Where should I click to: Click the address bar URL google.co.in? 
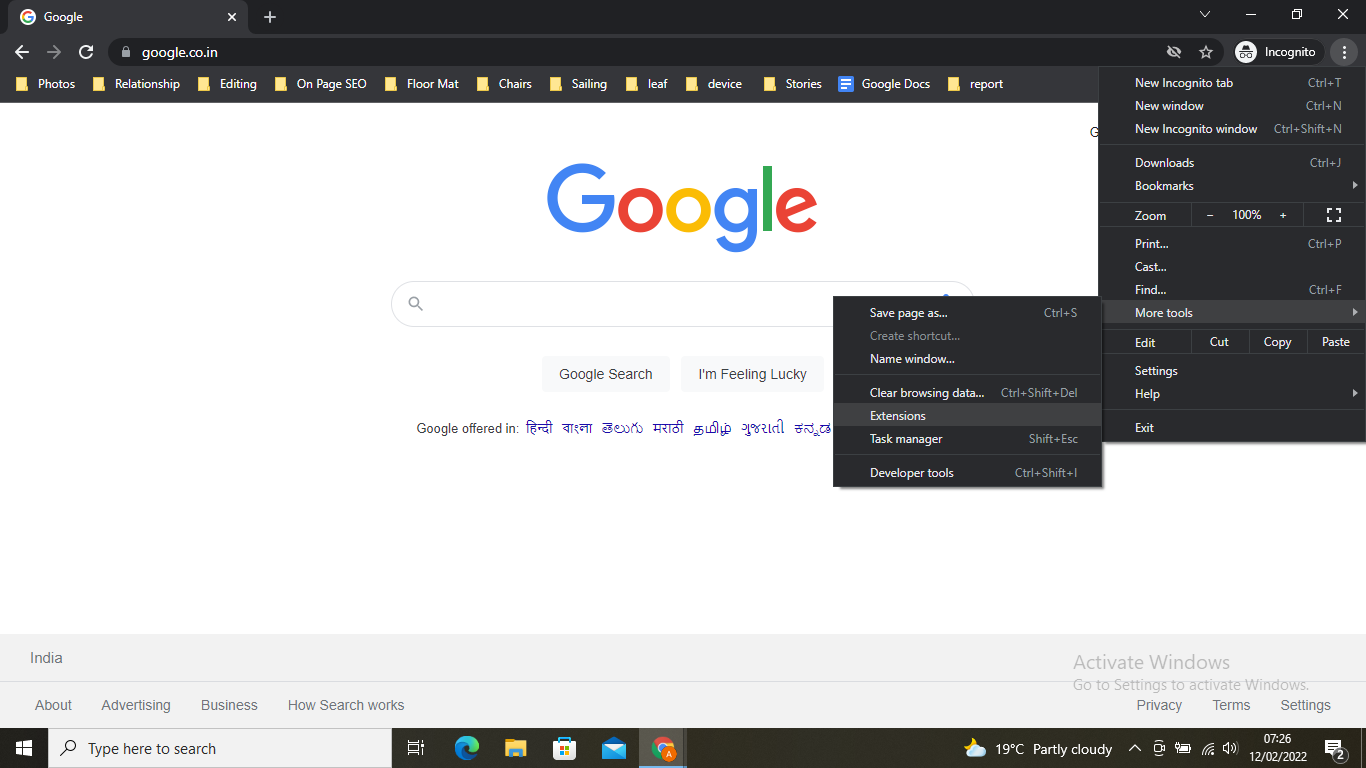coord(180,52)
